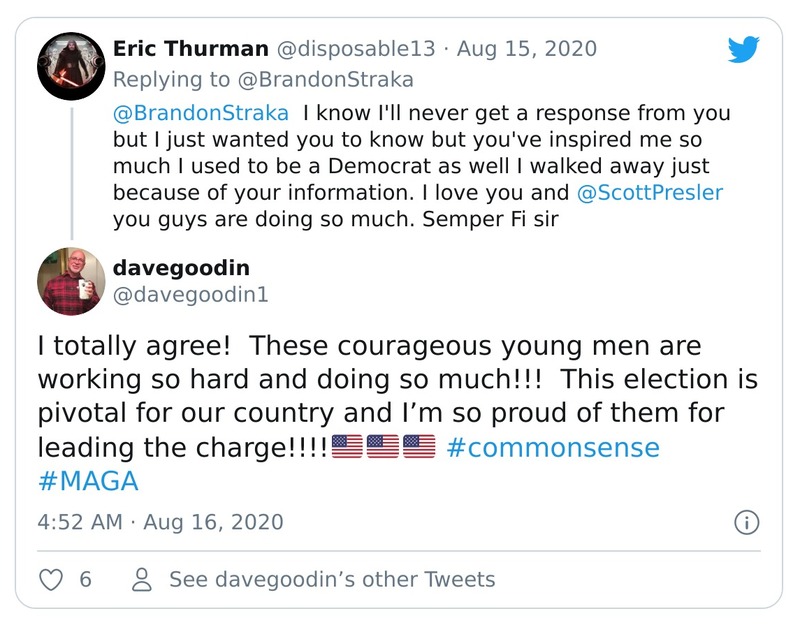Open the #commonsense hashtag
Image resolution: width=800 pixels, height=632 pixels.
point(553,446)
